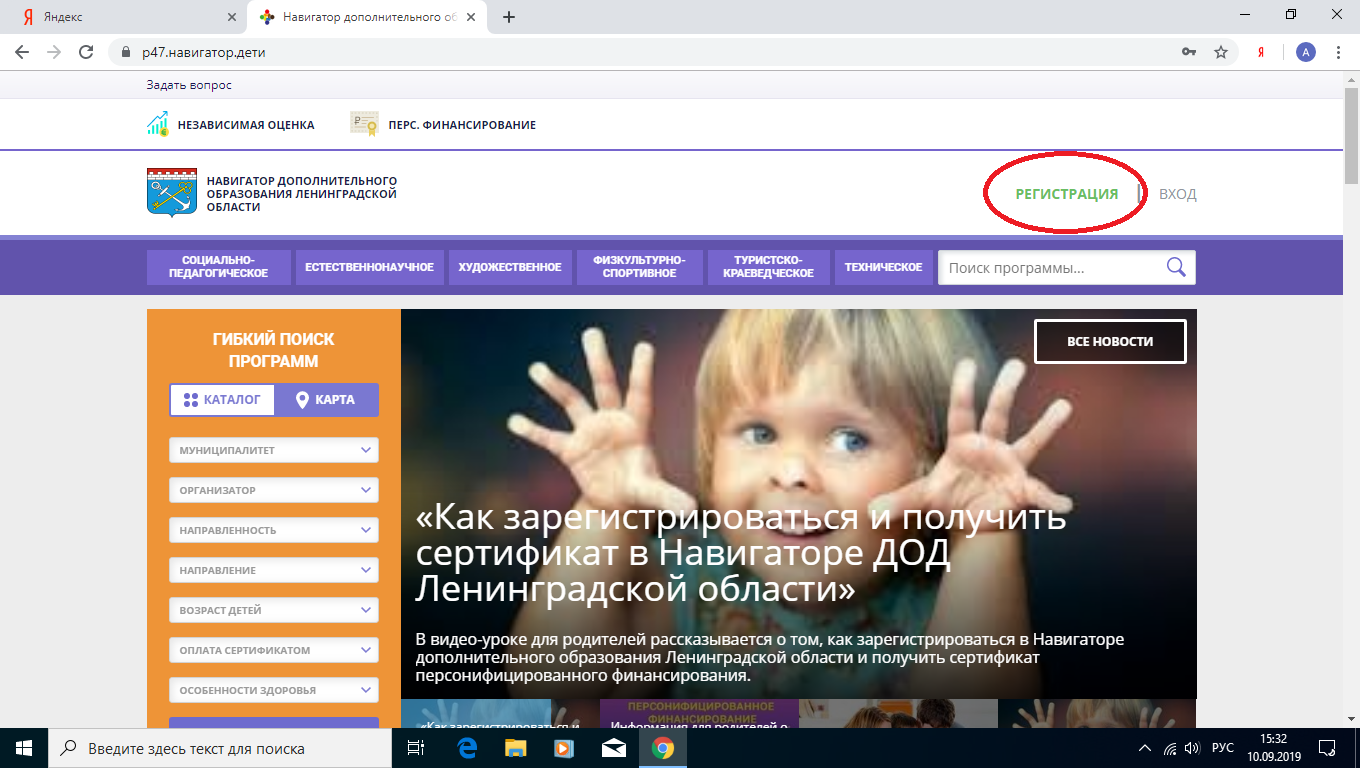Bookmark this page with the star icon
Image resolution: width=1360 pixels, height=768 pixels.
click(1220, 52)
